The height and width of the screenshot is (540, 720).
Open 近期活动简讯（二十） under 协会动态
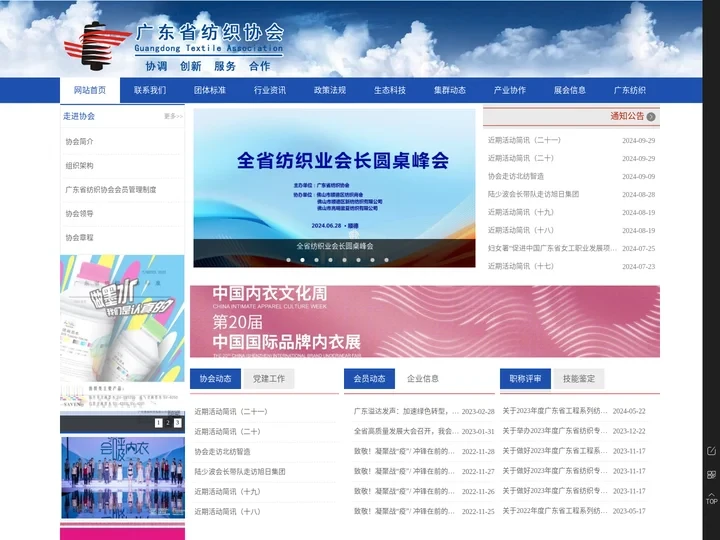(x=228, y=432)
